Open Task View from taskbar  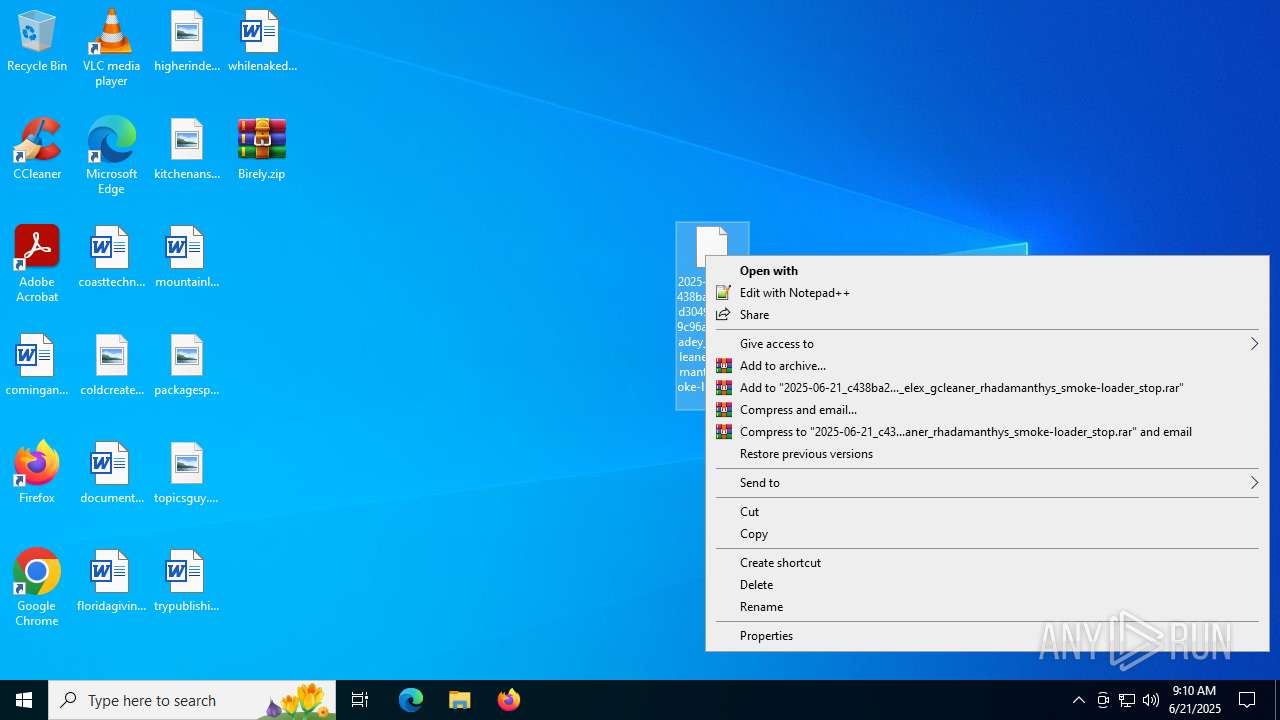click(360, 700)
